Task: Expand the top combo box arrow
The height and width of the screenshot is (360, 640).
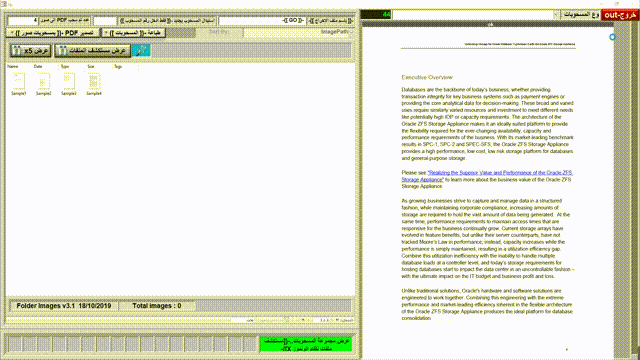Action: click(x=556, y=15)
